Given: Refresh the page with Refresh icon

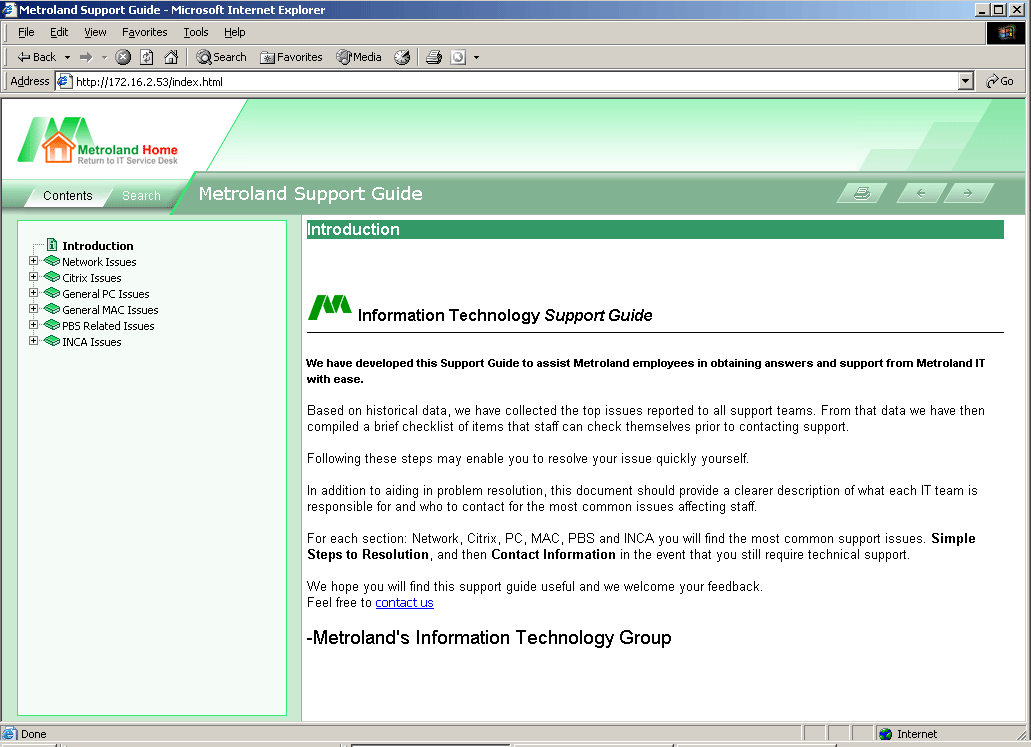Looking at the screenshot, I should (x=147, y=57).
